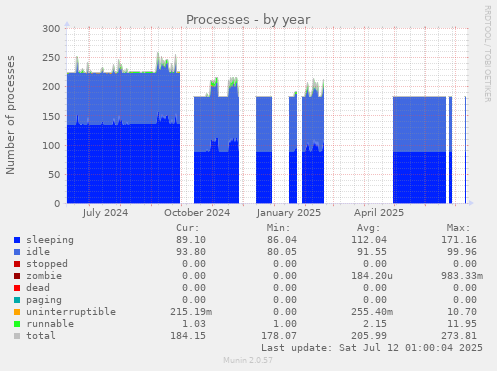Click sleeping's maximum value 171.16
The image size is (497, 371).
coord(459,240)
